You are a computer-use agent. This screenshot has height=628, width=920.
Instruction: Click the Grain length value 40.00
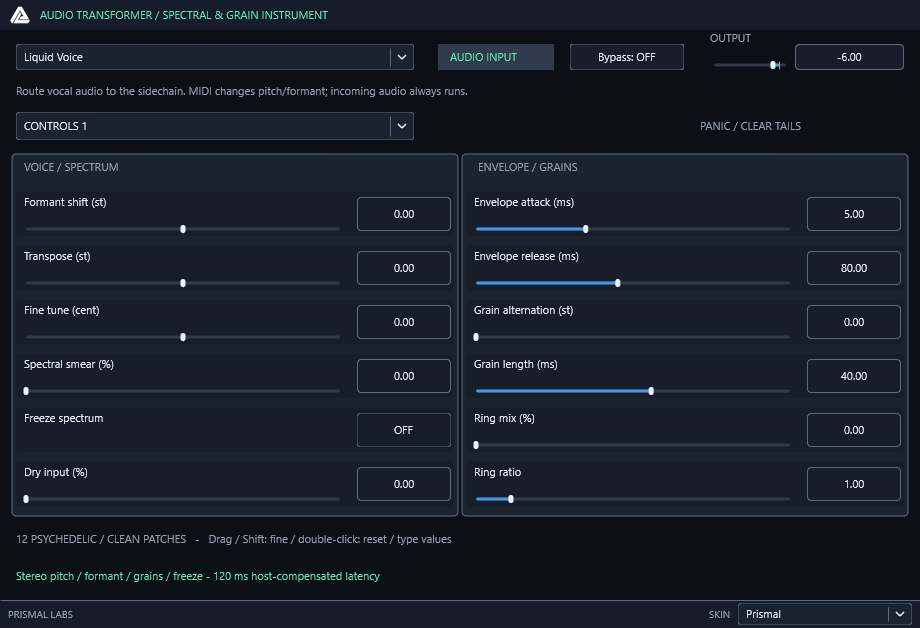click(854, 376)
